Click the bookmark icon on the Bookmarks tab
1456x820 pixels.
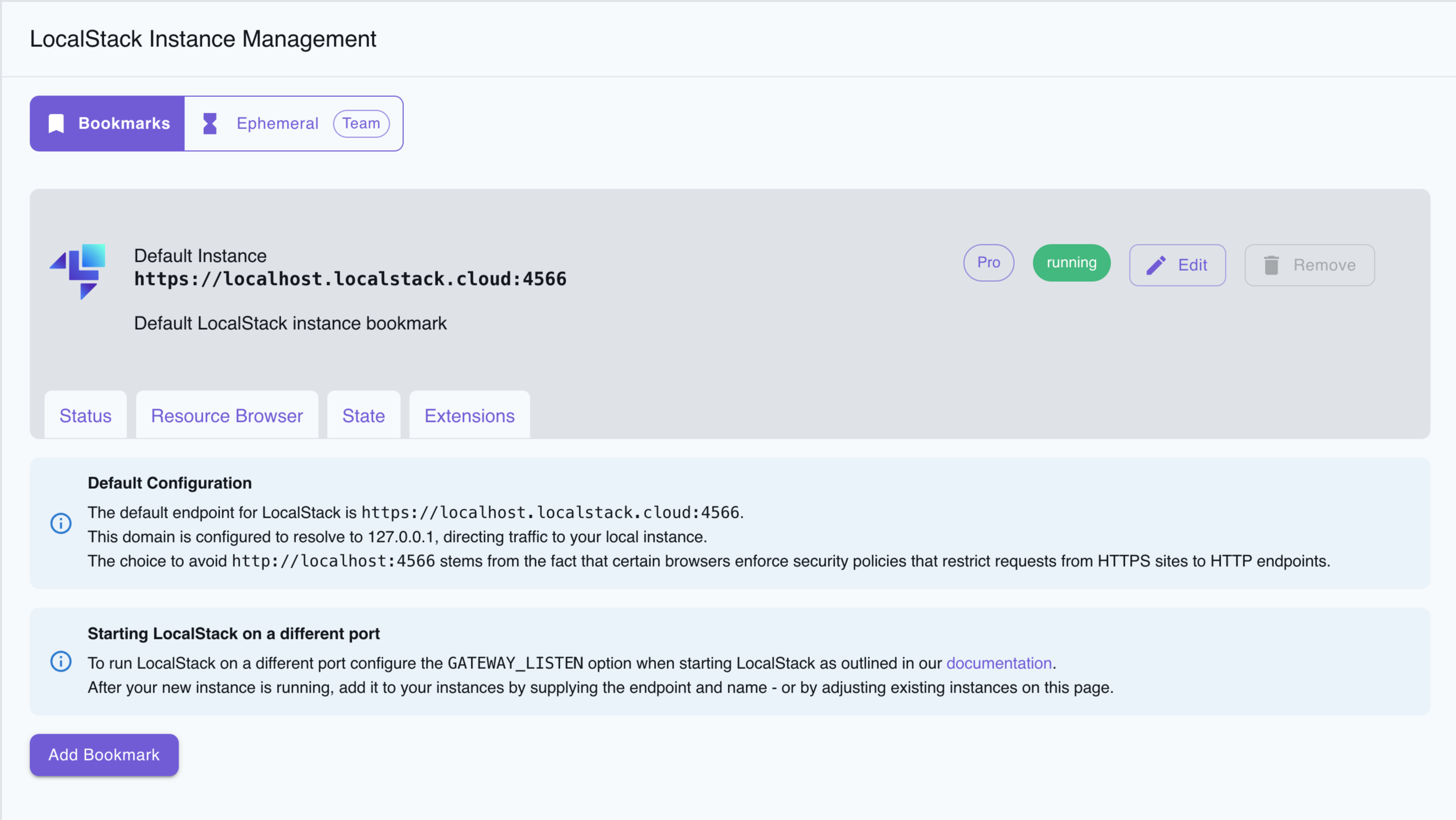(x=56, y=123)
